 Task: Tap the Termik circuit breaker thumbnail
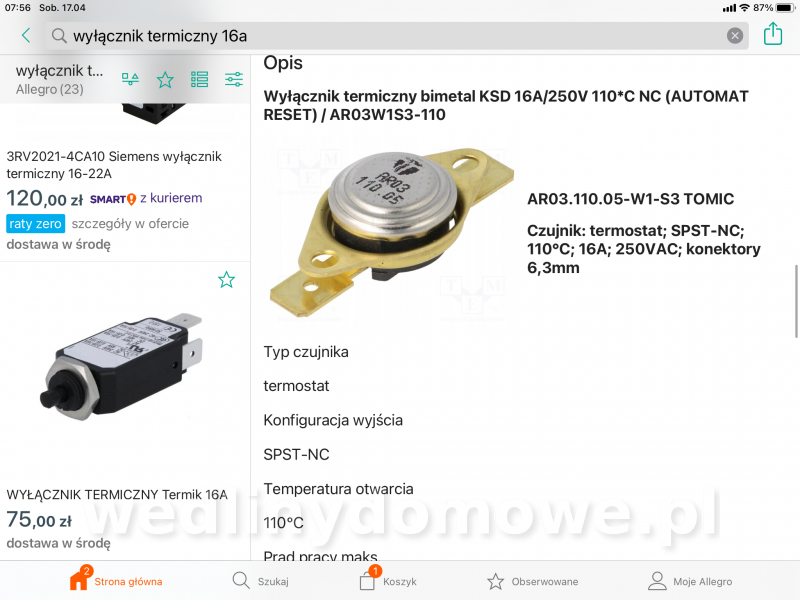pyautogui.click(x=121, y=367)
